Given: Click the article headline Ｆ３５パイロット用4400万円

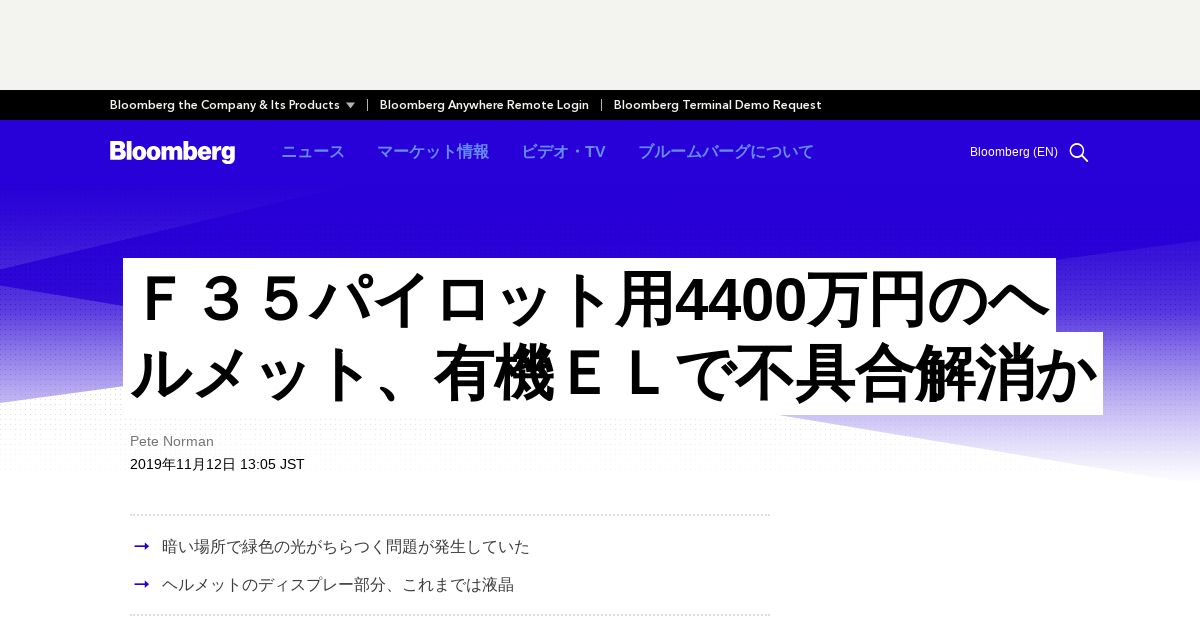Looking at the screenshot, I should pyautogui.click(x=613, y=336).
